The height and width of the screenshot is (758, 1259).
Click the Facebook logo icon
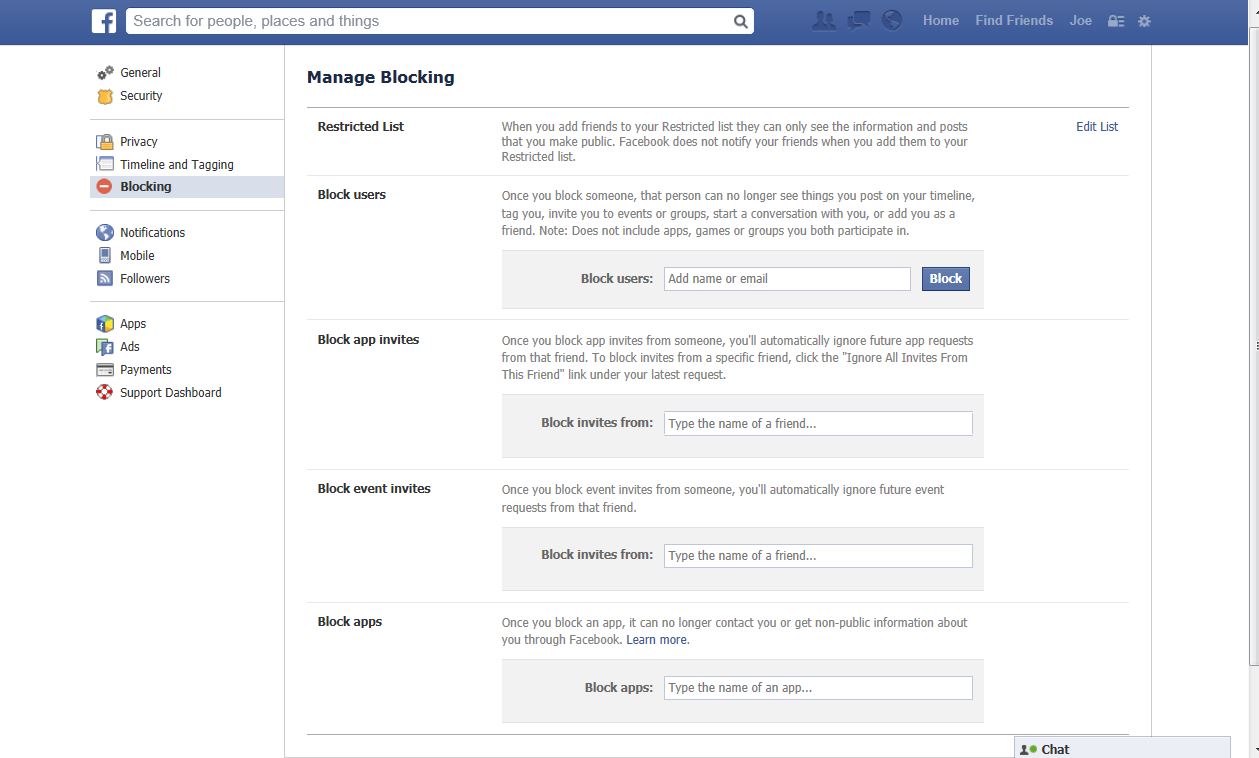(x=104, y=21)
